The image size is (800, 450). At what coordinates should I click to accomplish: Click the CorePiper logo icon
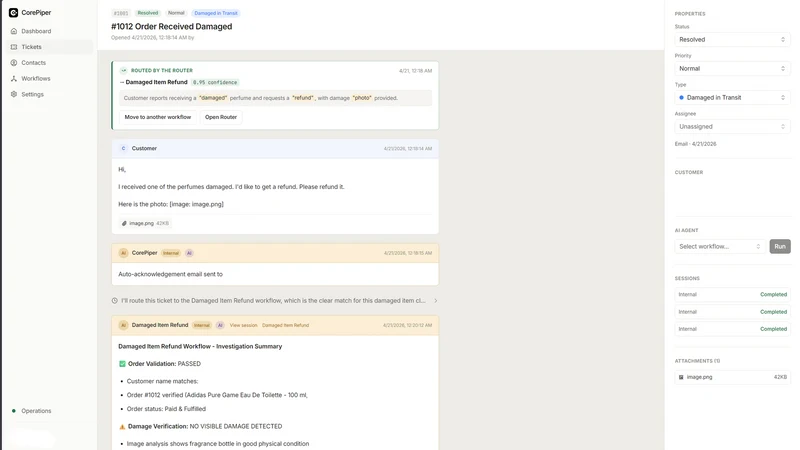pos(13,12)
